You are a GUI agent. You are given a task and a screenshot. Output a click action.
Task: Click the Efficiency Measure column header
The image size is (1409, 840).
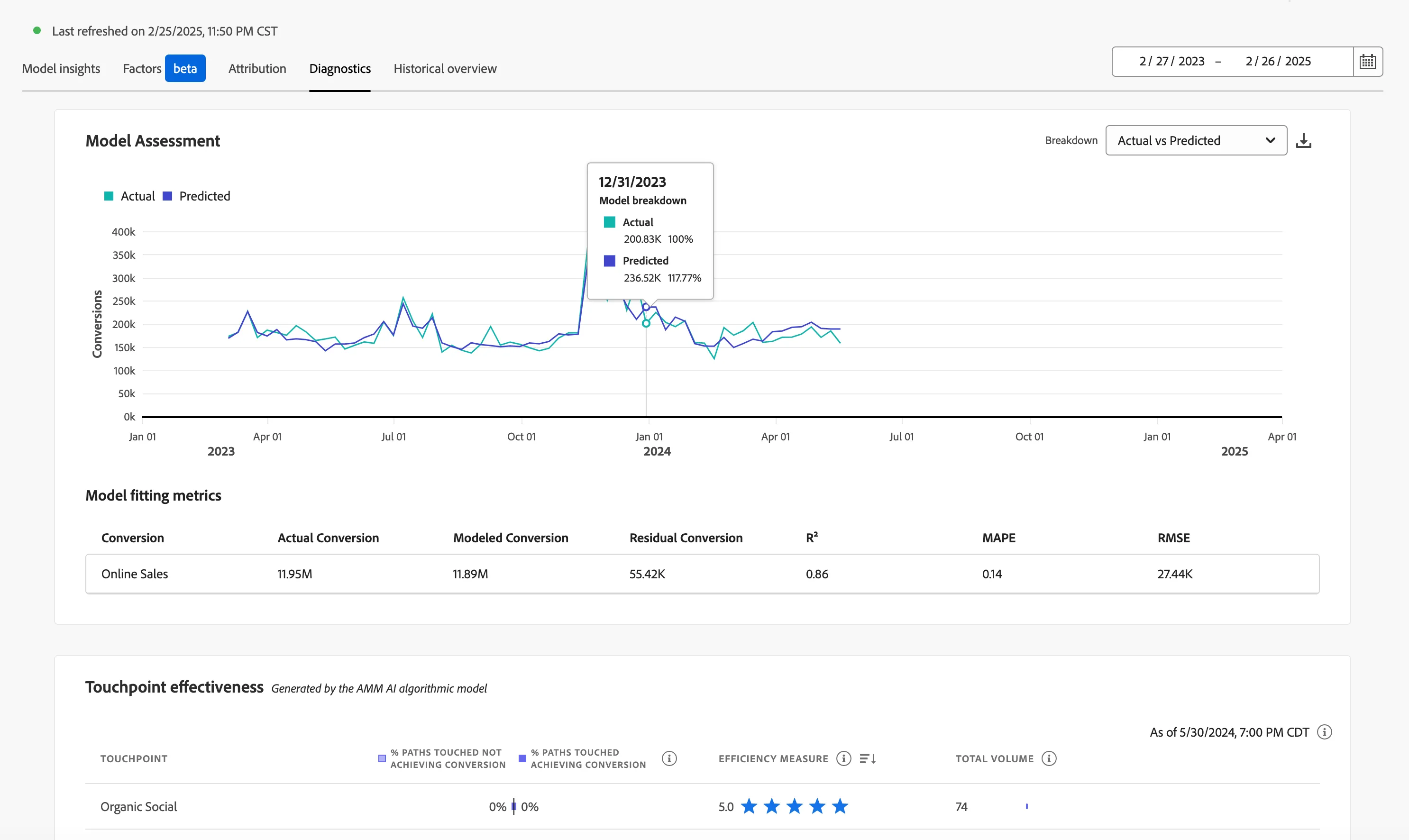[x=773, y=758]
